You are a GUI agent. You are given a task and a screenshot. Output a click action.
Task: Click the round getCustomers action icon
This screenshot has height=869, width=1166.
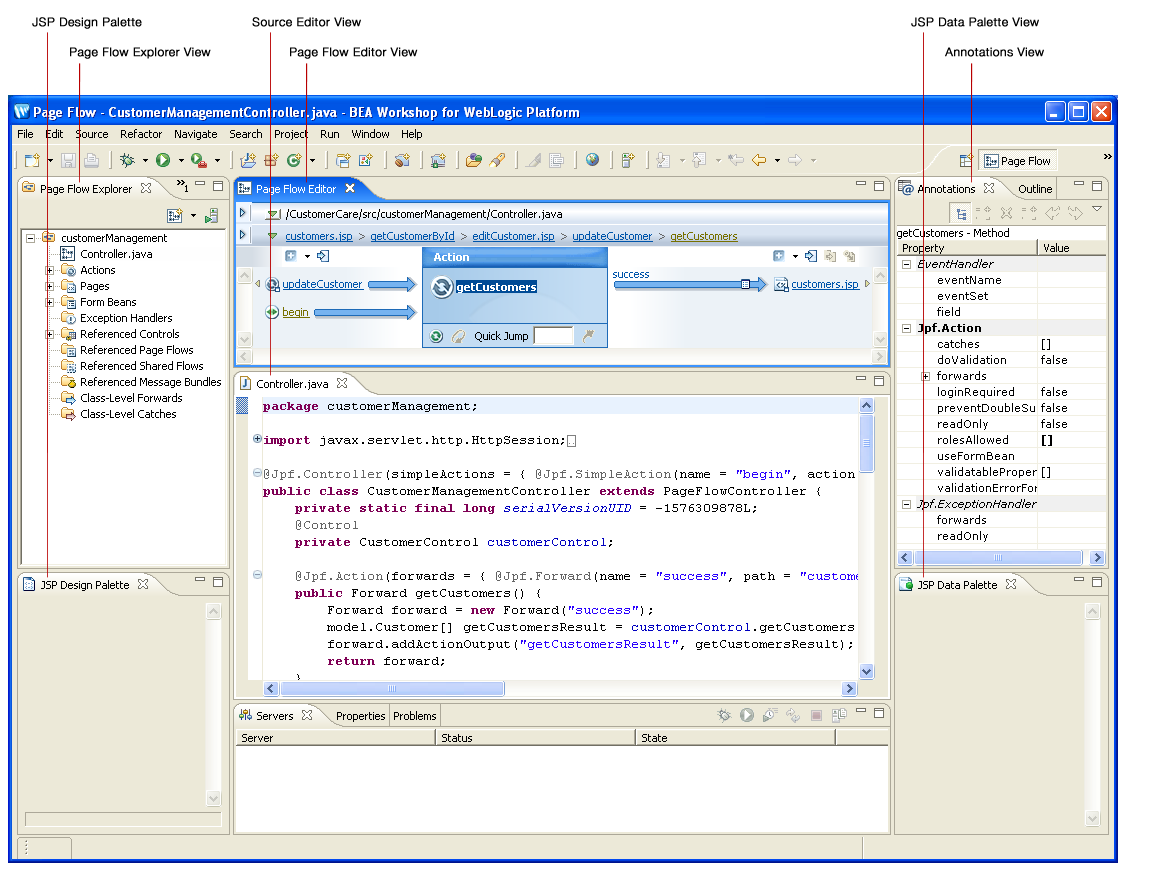(442, 287)
